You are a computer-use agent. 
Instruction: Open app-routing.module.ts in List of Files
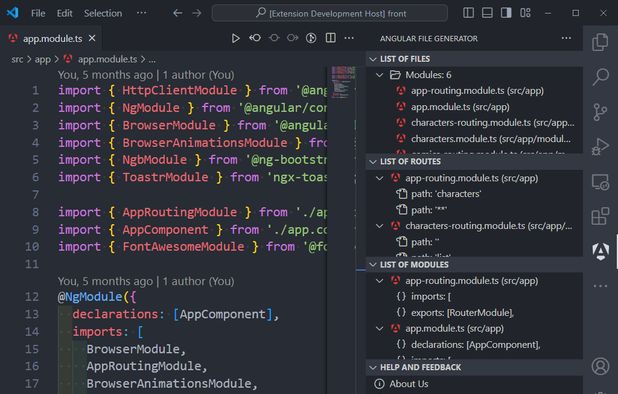coord(477,91)
